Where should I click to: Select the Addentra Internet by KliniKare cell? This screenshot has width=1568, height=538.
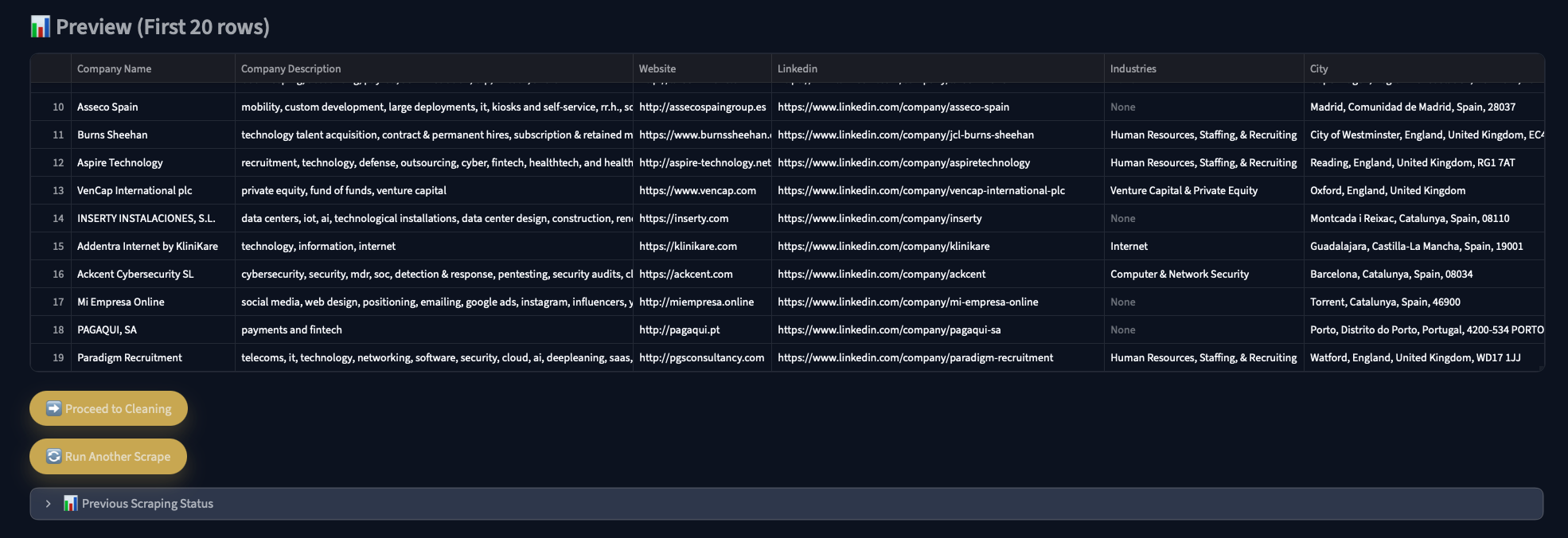[153, 246]
